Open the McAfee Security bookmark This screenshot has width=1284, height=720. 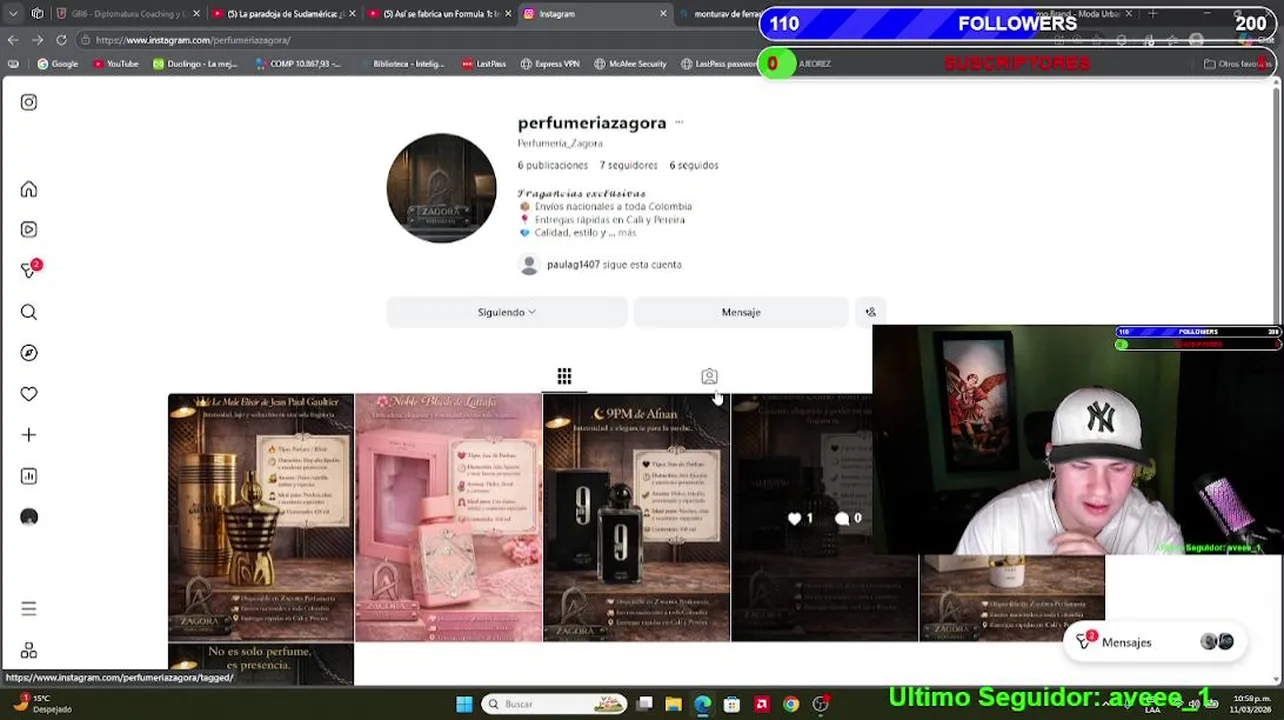click(630, 64)
